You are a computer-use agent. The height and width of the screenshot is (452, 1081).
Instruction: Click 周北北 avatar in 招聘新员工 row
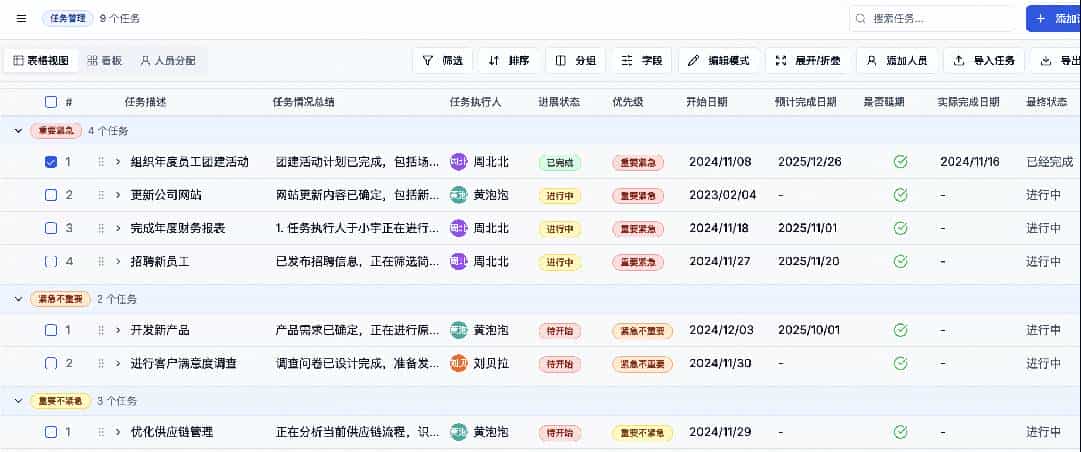click(x=458, y=261)
